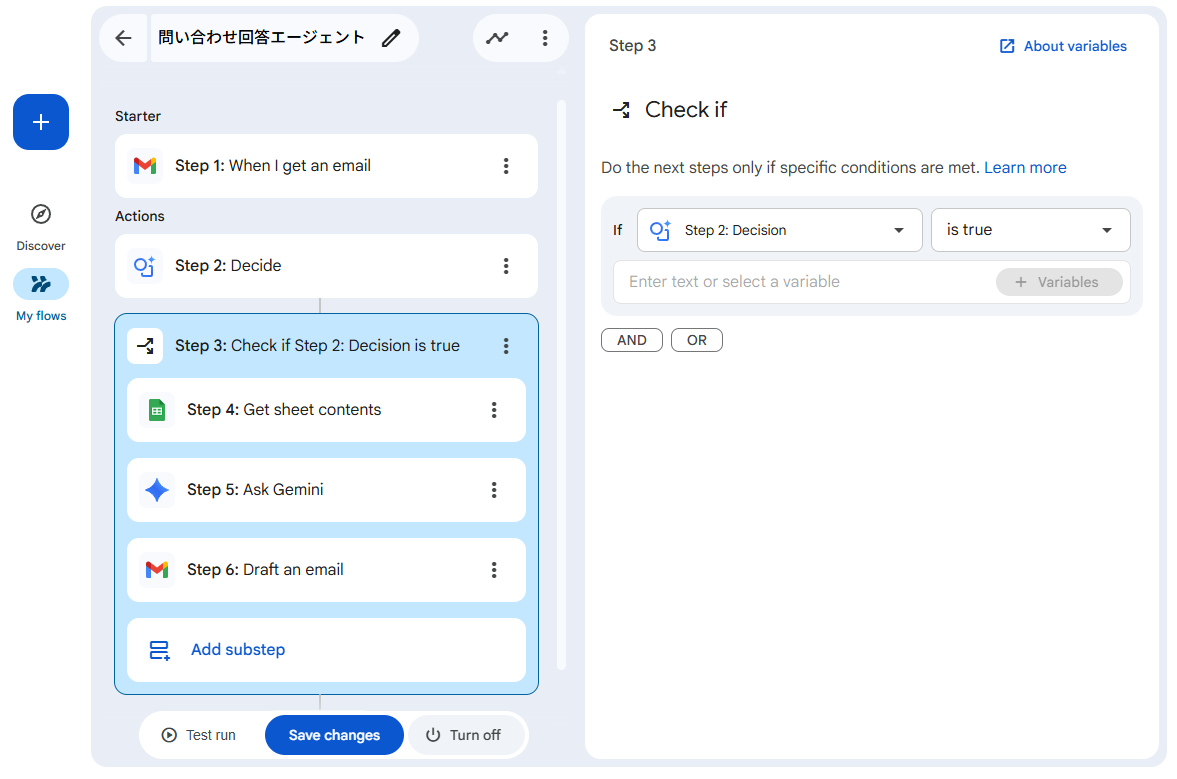
Task: Open the activity chart icon
Action: pos(497,38)
